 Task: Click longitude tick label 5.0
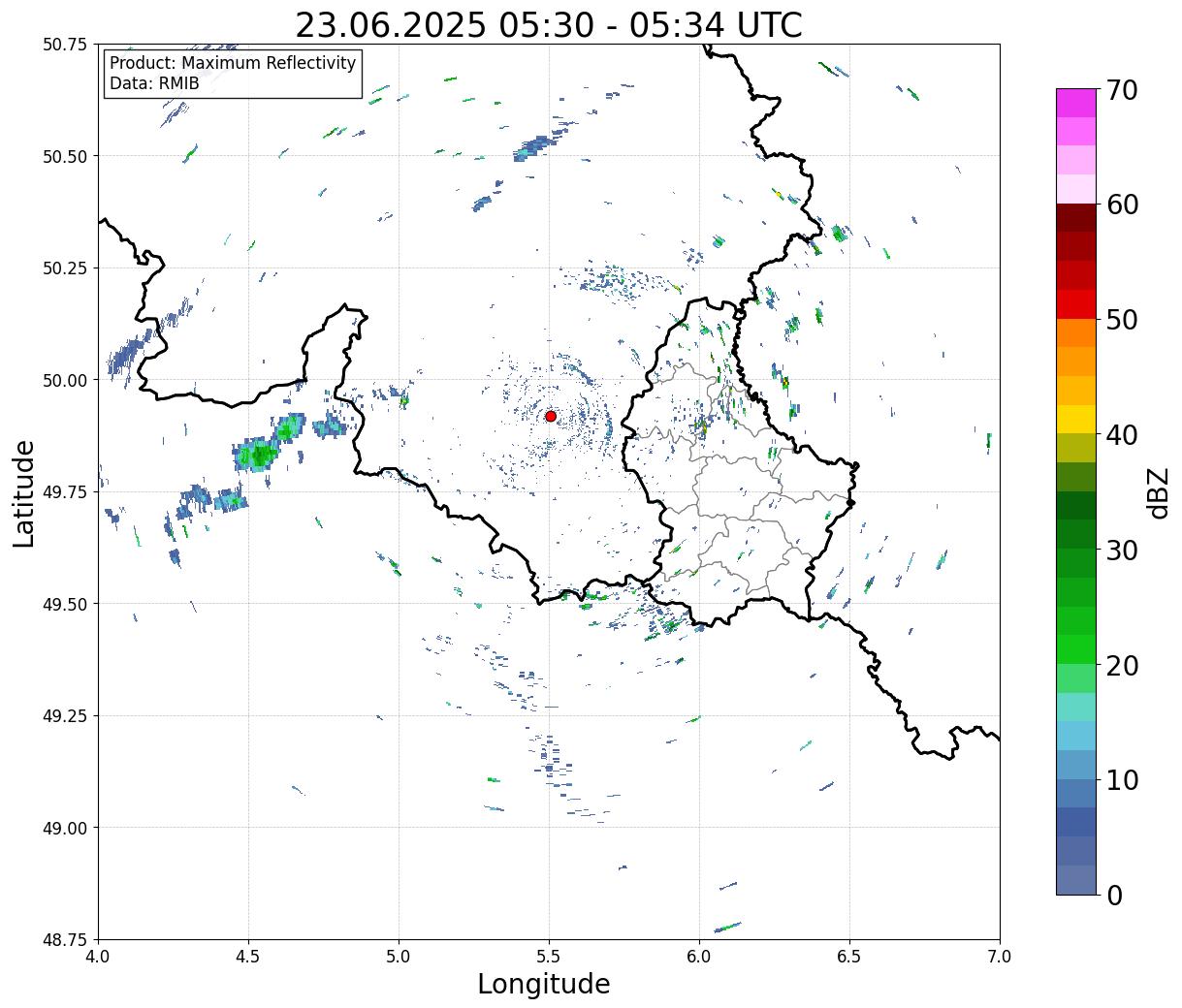(399, 957)
